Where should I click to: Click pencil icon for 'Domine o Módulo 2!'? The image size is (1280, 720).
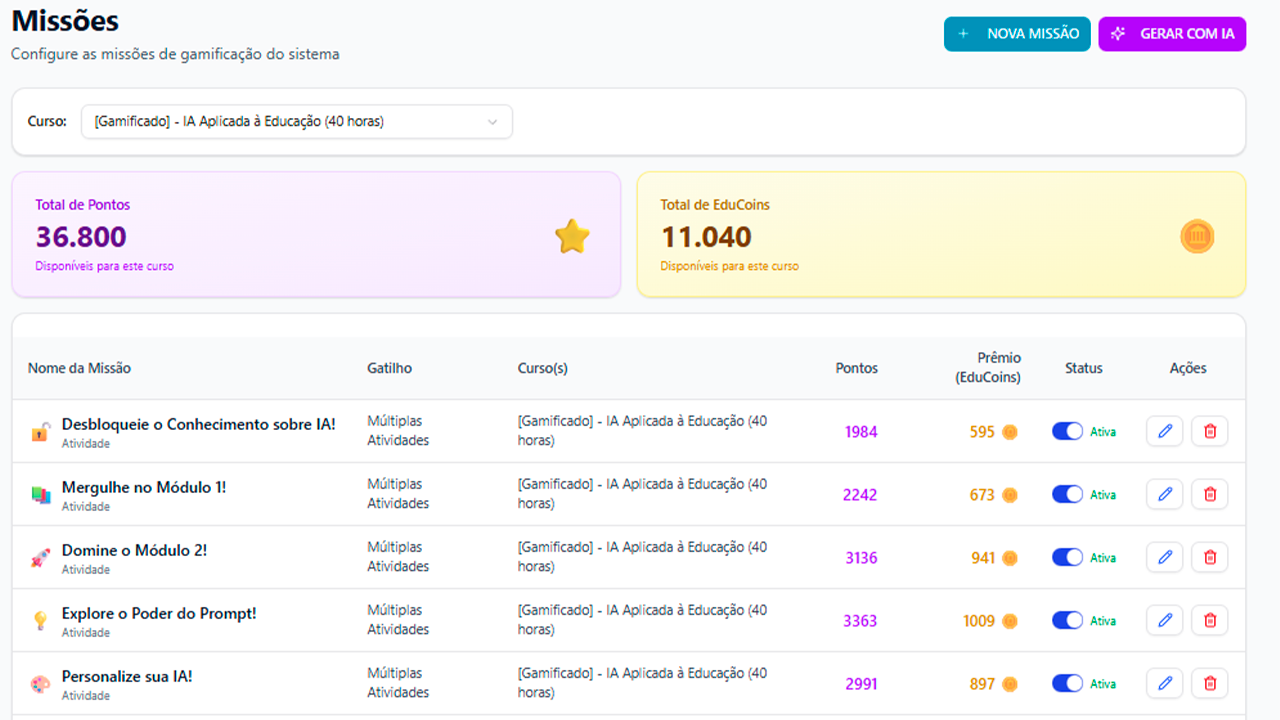[1164, 557]
